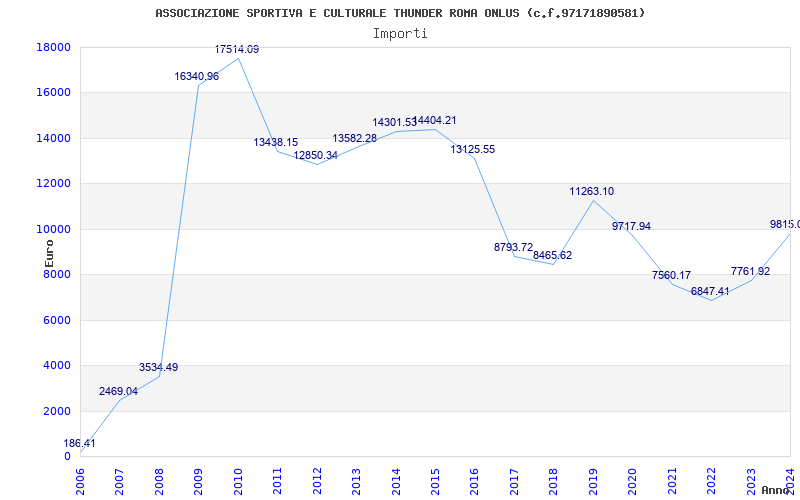Select the Euro y-axis label
Screen dimensions: 800x500
pos(49,254)
